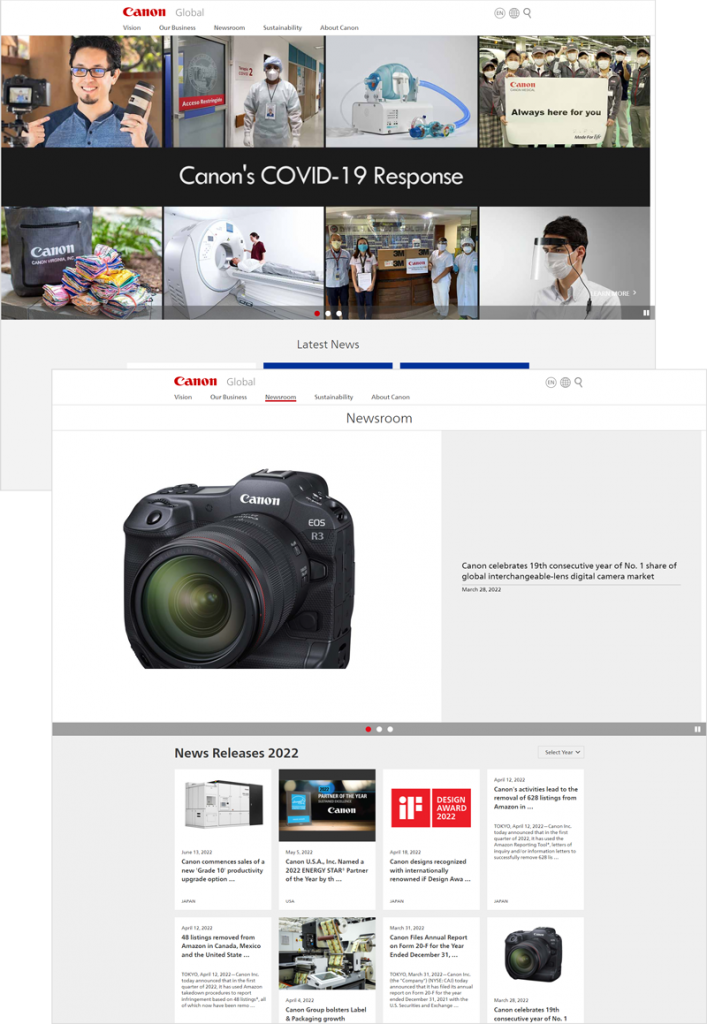Screen dimensions: 707x1024
Task: Click the May 5, 2022 date text
Action: click(x=299, y=852)
